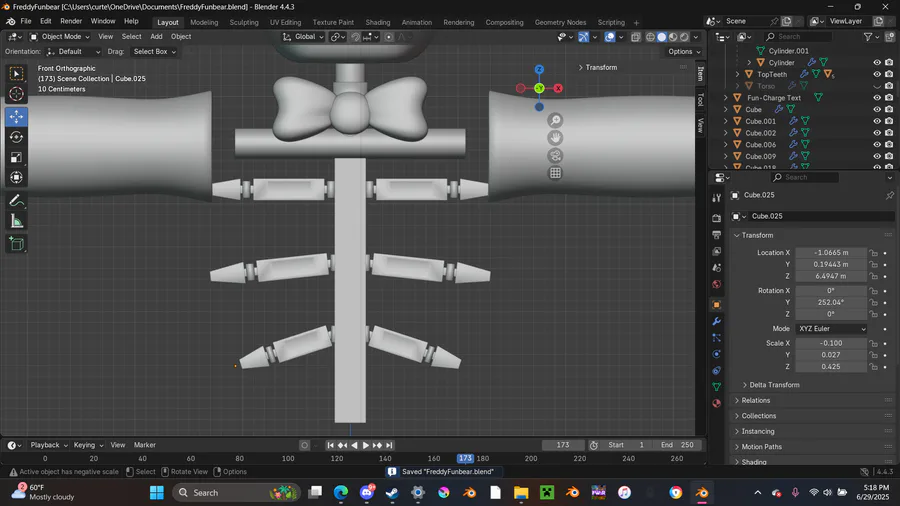The width and height of the screenshot is (900, 506).
Task: Open the Object Mode dropdown
Action: coord(60,37)
